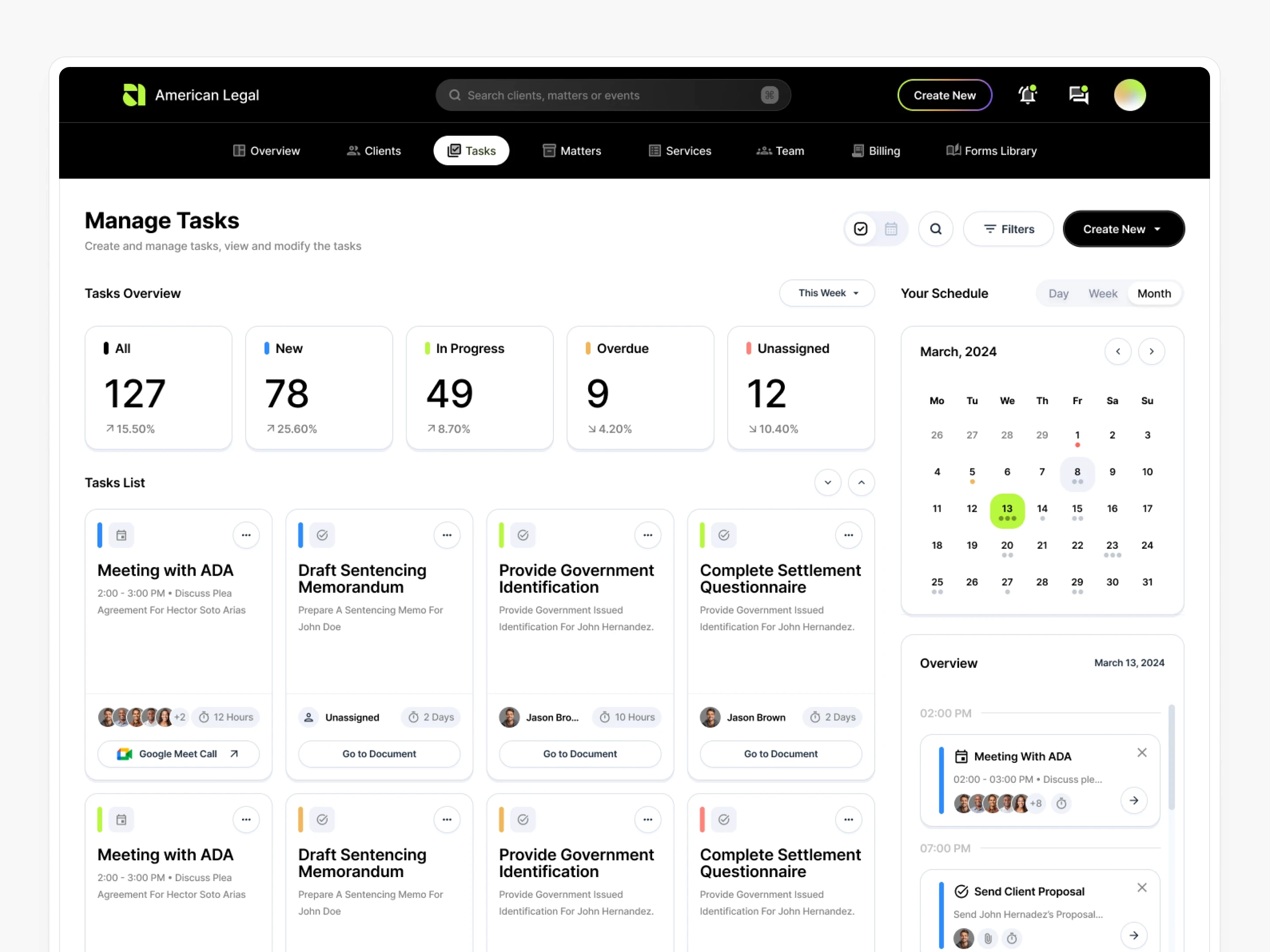Switch to calendar task view
Image resolution: width=1270 pixels, height=952 pixels.
pos(890,229)
